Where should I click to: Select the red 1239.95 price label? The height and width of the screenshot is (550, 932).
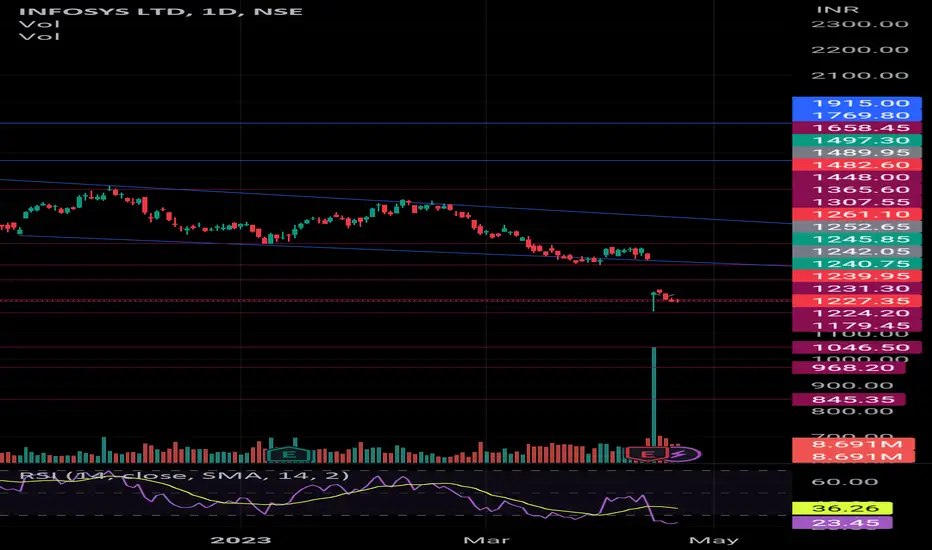point(857,276)
